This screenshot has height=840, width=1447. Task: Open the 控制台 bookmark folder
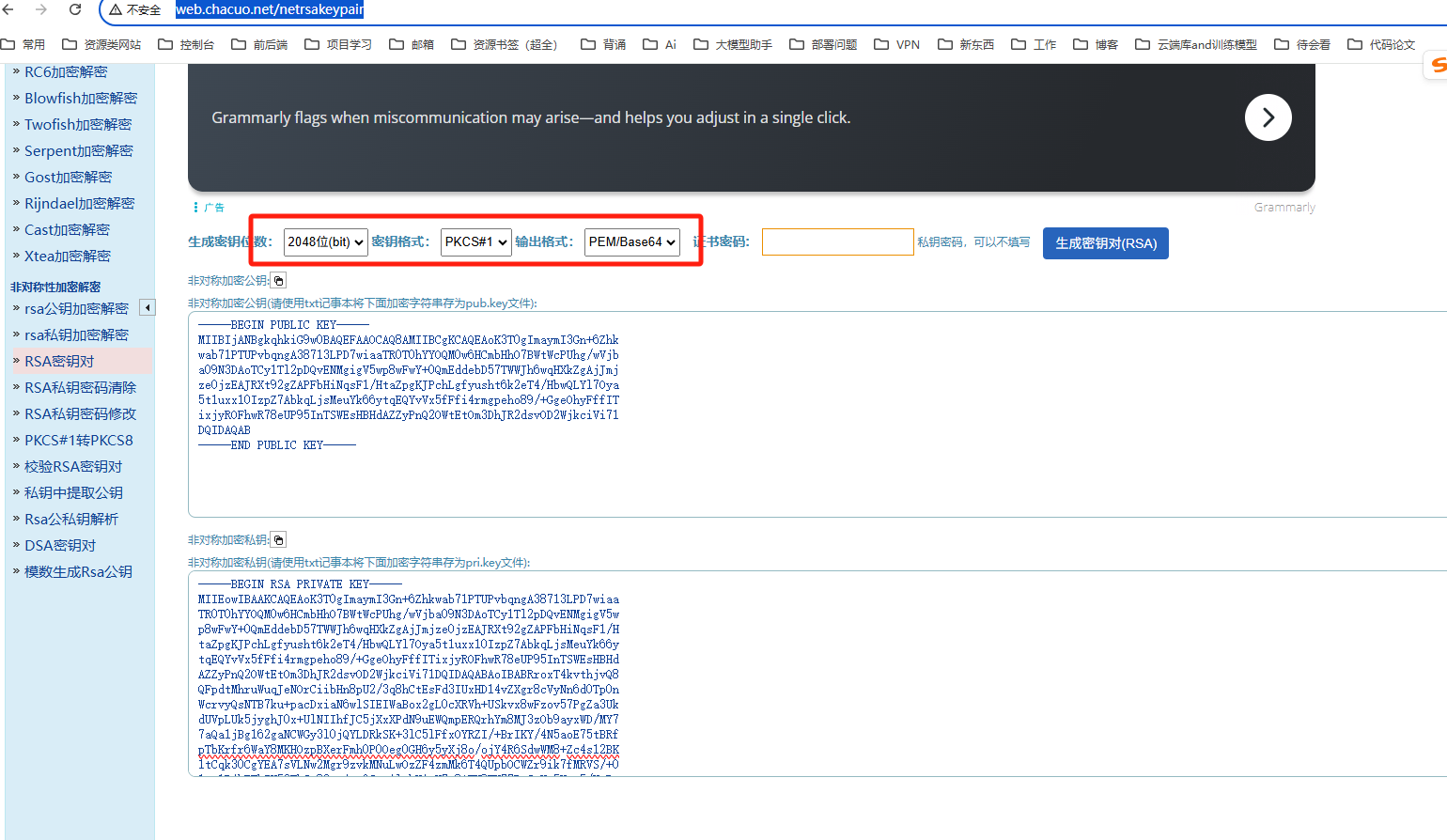pos(186,44)
